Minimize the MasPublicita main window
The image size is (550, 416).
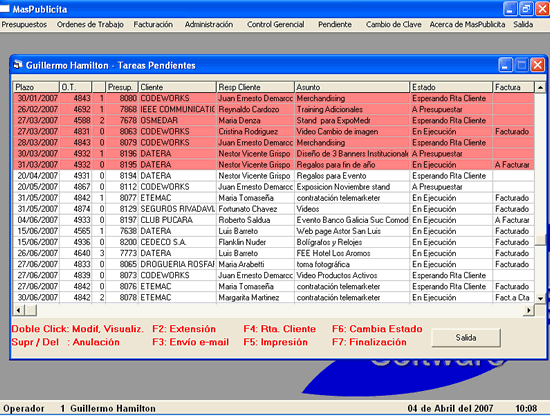click(x=510, y=9)
